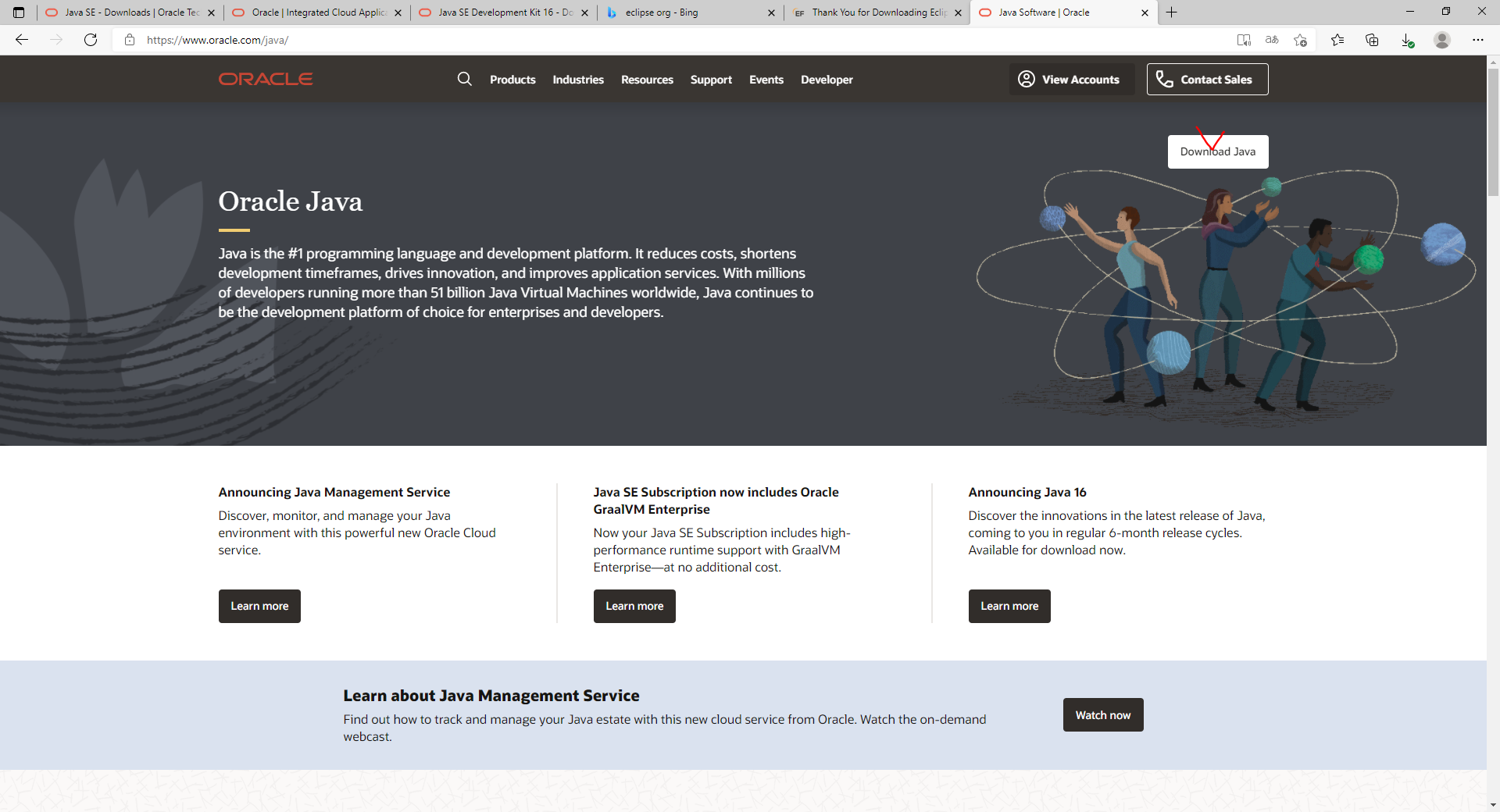Learn more about Java 16
1500x812 pixels.
click(x=1009, y=606)
